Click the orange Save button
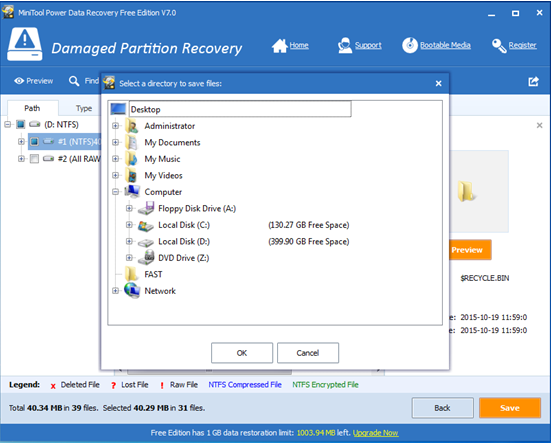551x443 pixels. [x=510, y=408]
